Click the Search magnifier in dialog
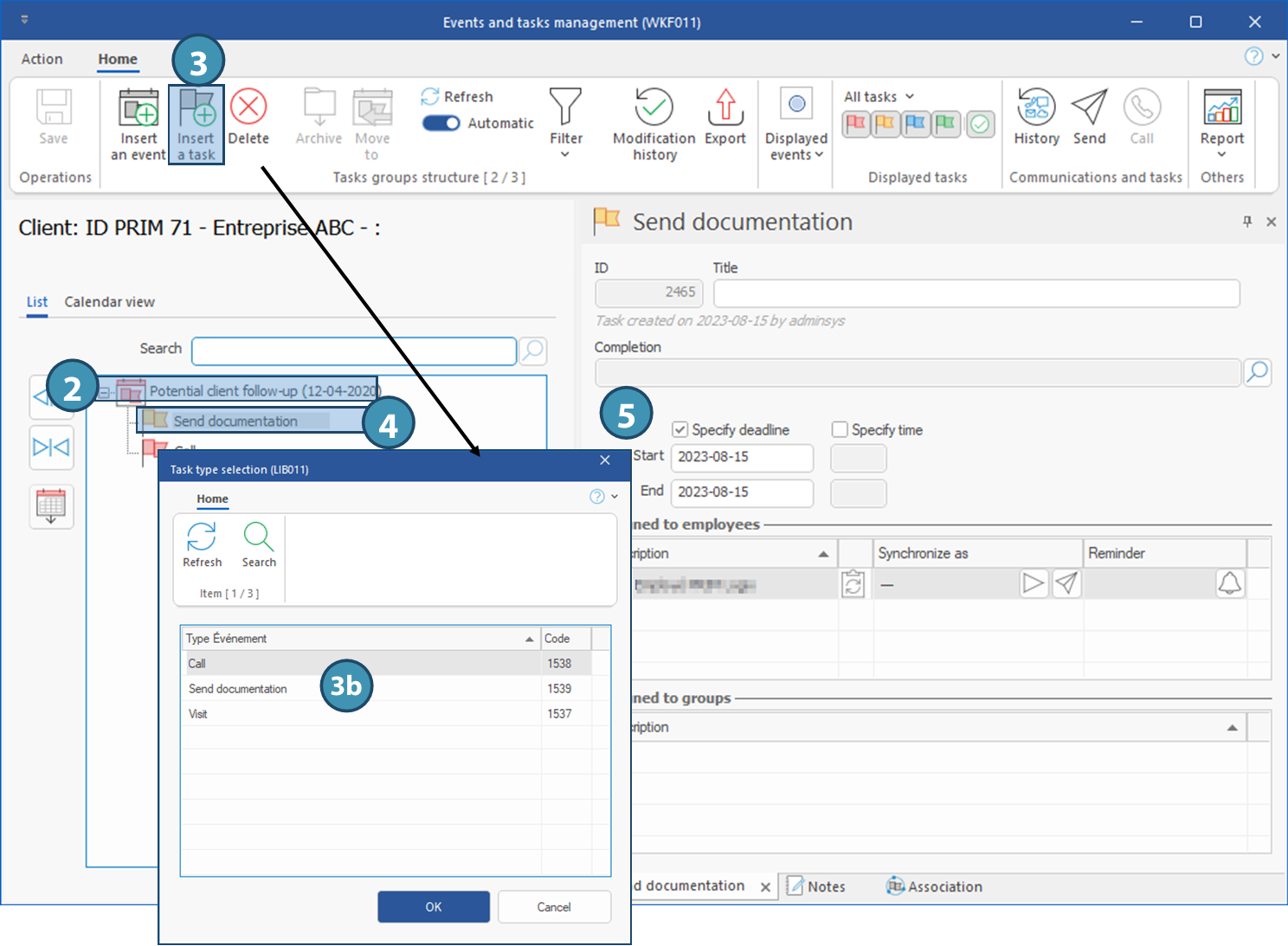 coord(259,538)
